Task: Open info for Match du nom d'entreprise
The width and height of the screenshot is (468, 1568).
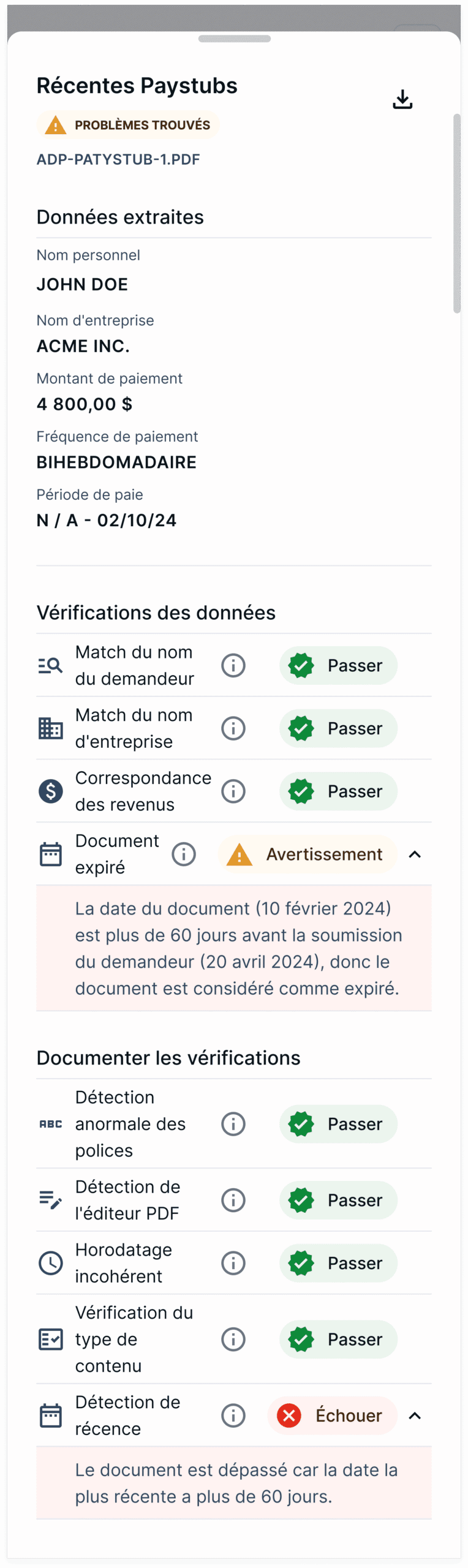Action: point(233,728)
